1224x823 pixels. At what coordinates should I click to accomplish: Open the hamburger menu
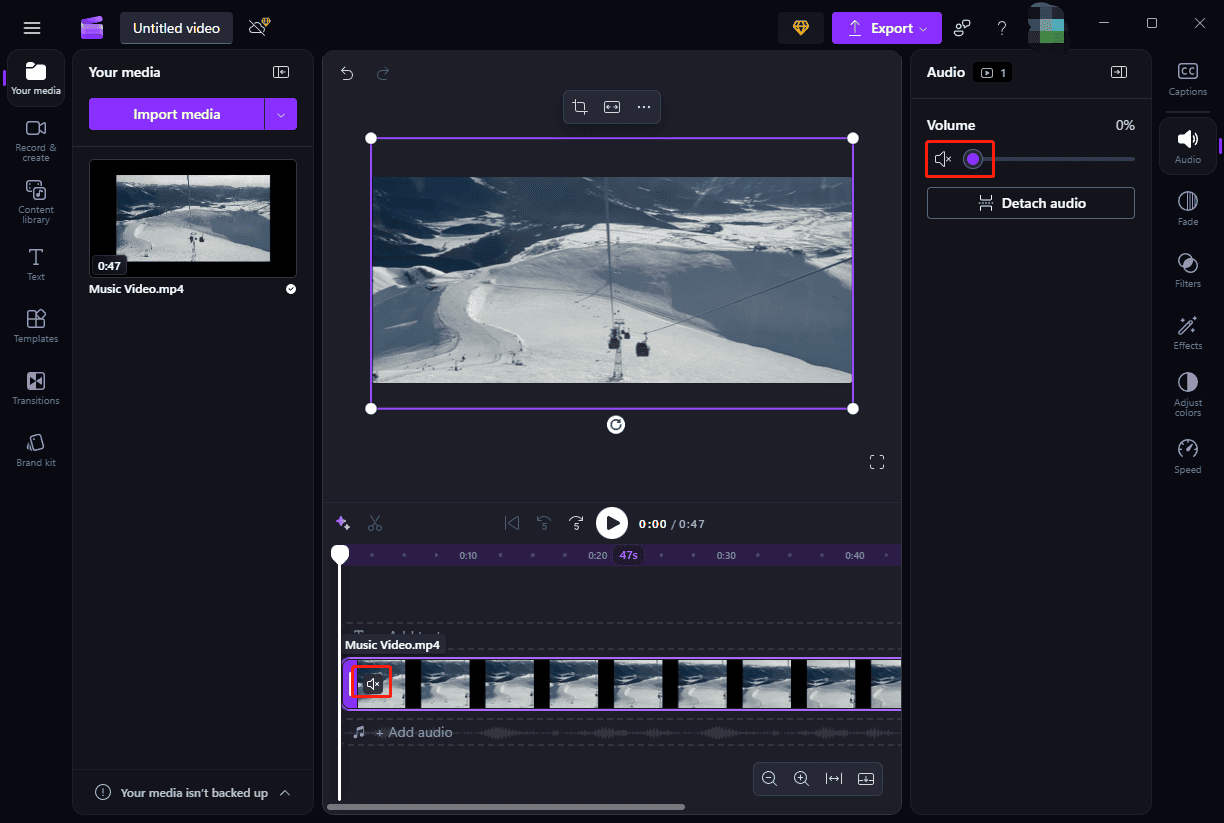(32, 27)
